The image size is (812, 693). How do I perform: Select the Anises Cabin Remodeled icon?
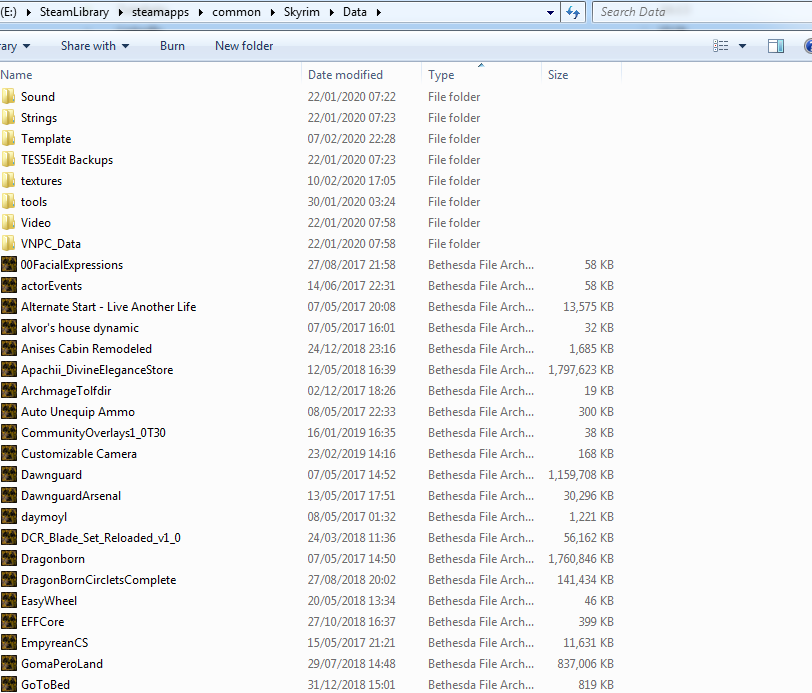[x=9, y=349]
